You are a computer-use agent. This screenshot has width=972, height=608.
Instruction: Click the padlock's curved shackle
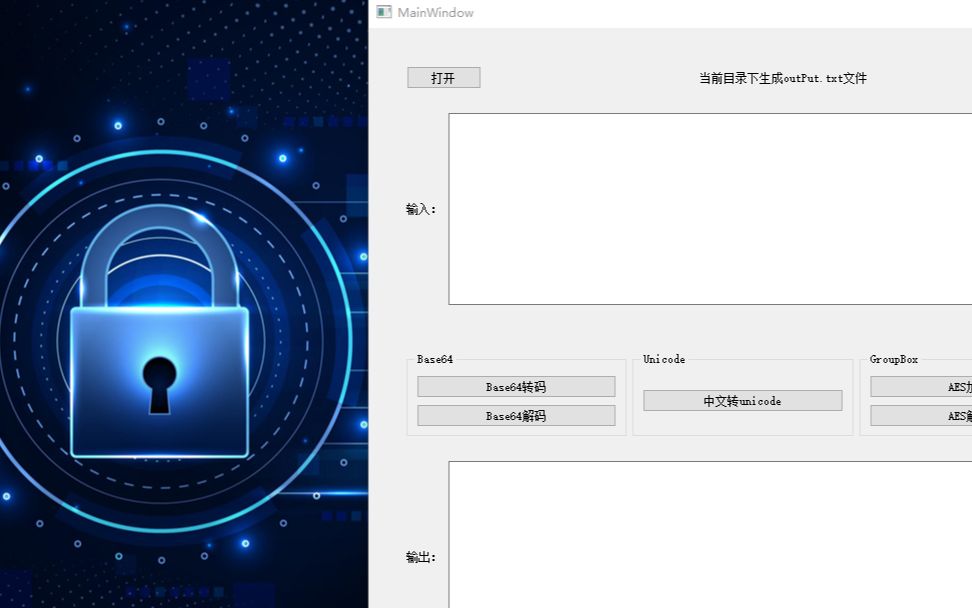(x=160, y=255)
